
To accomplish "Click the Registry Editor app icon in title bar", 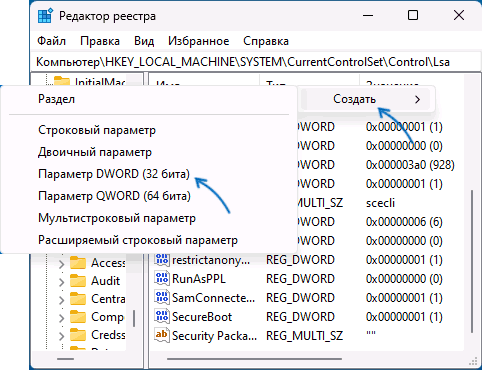I will (x=45, y=16).
